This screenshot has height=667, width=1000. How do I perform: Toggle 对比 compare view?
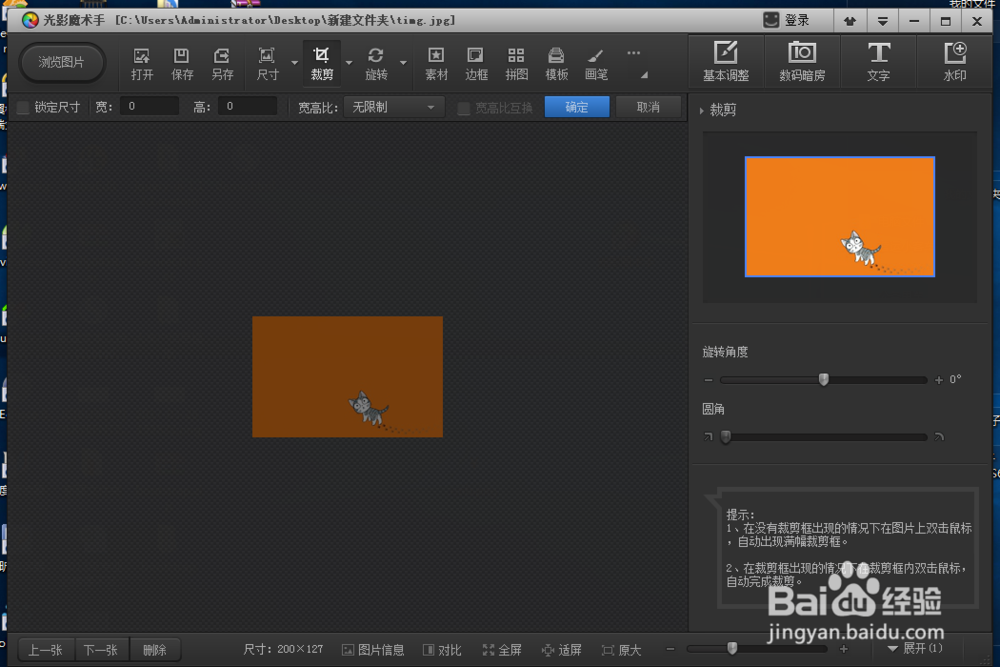point(442,650)
